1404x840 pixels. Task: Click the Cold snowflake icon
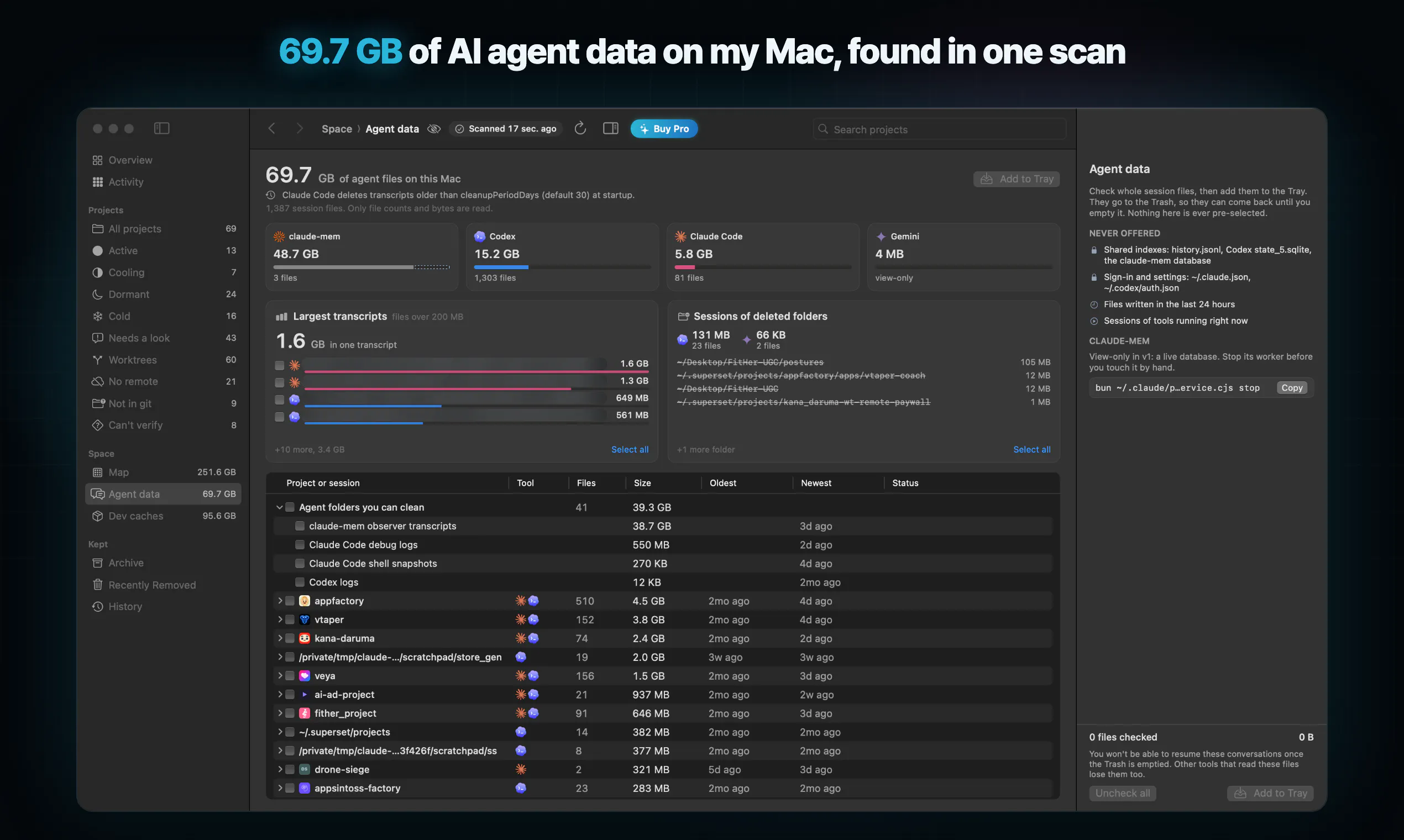click(x=97, y=317)
